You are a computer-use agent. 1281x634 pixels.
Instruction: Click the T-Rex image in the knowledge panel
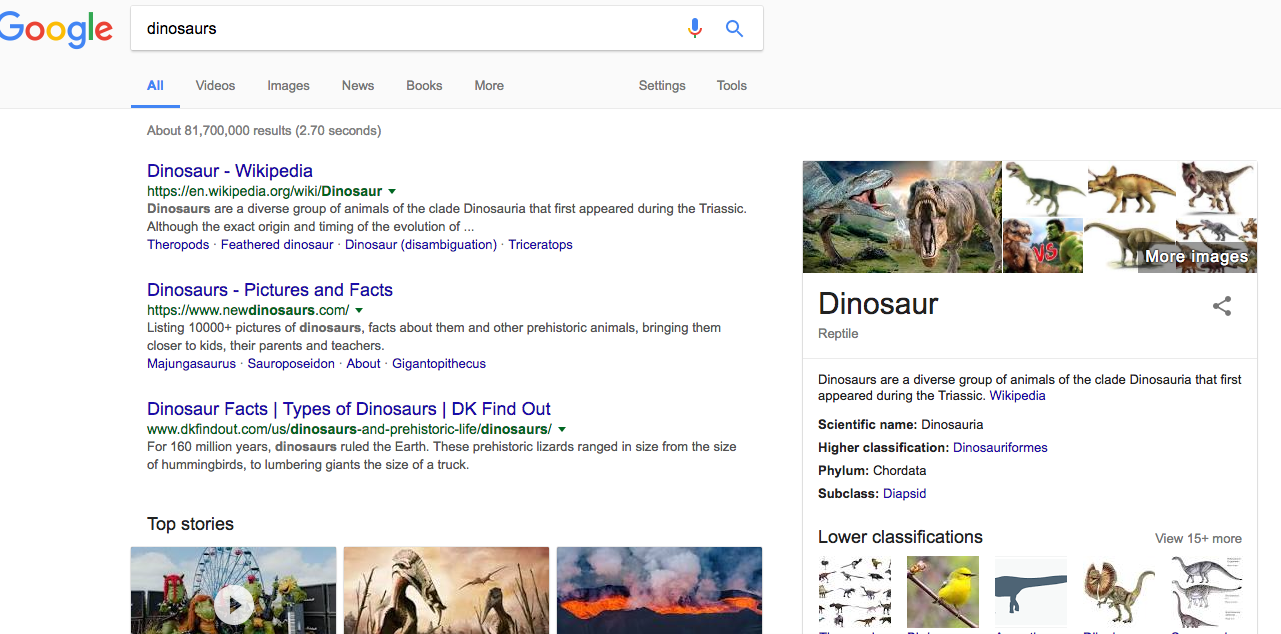901,216
